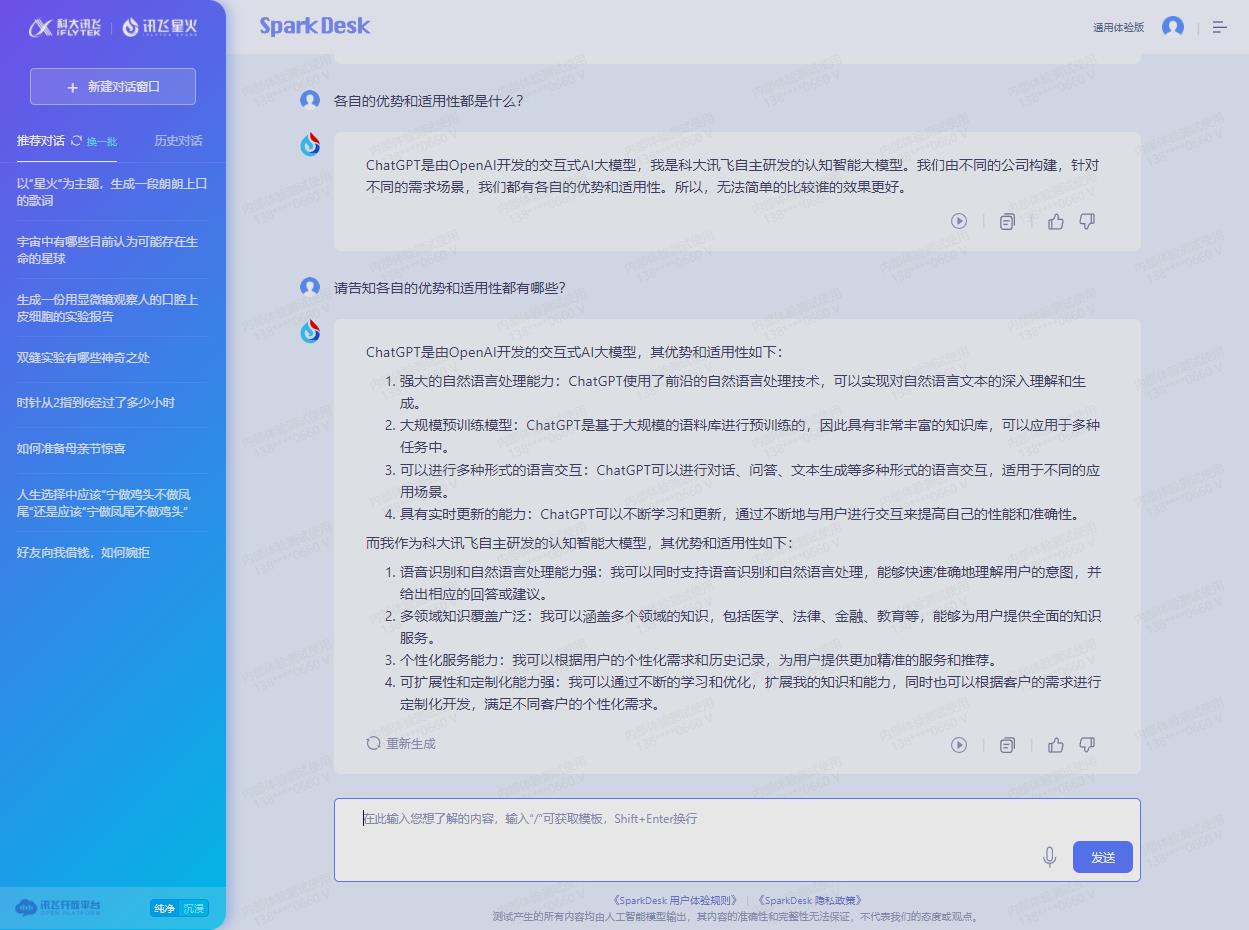Screen dimensions: 1249x930
Task: Switch to the 推荐对话 tab
Action: pos(41,141)
